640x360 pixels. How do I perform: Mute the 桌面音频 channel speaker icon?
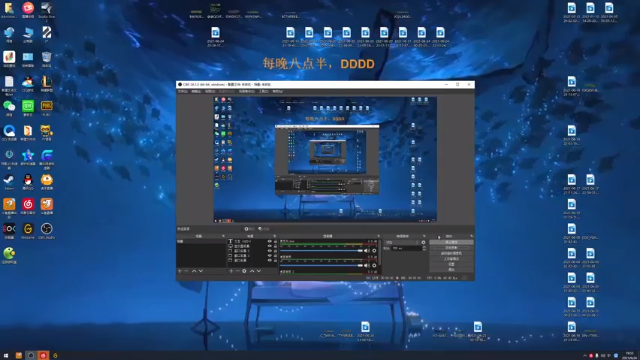tap(367, 266)
